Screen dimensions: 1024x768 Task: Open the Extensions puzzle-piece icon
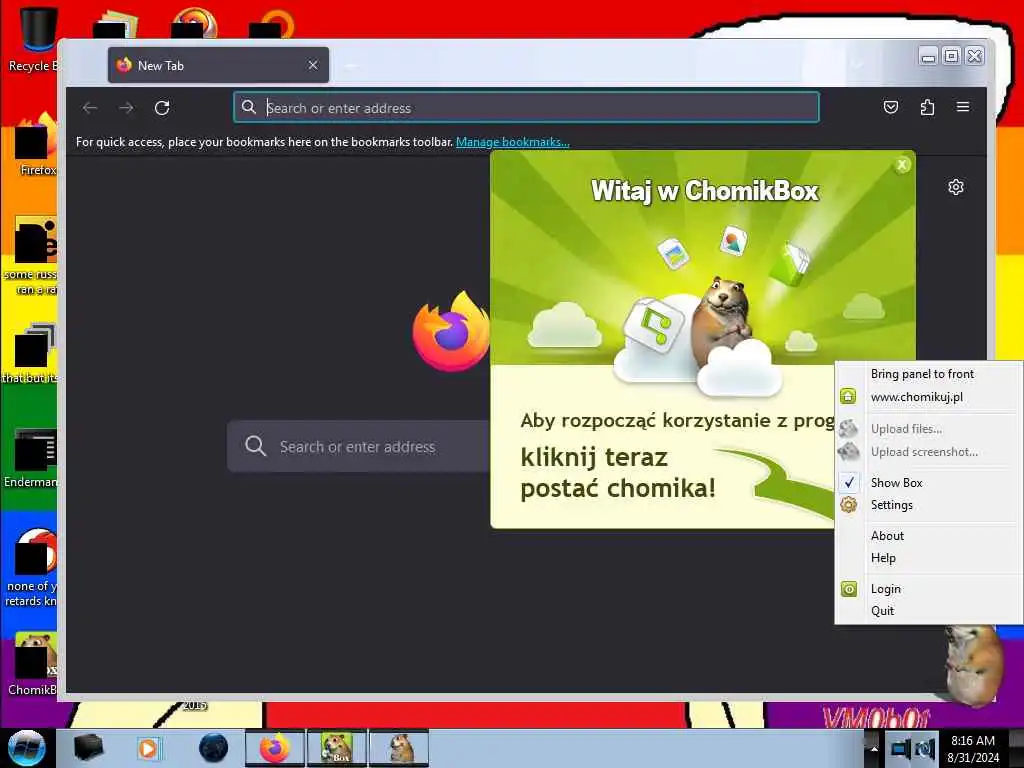[927, 107]
